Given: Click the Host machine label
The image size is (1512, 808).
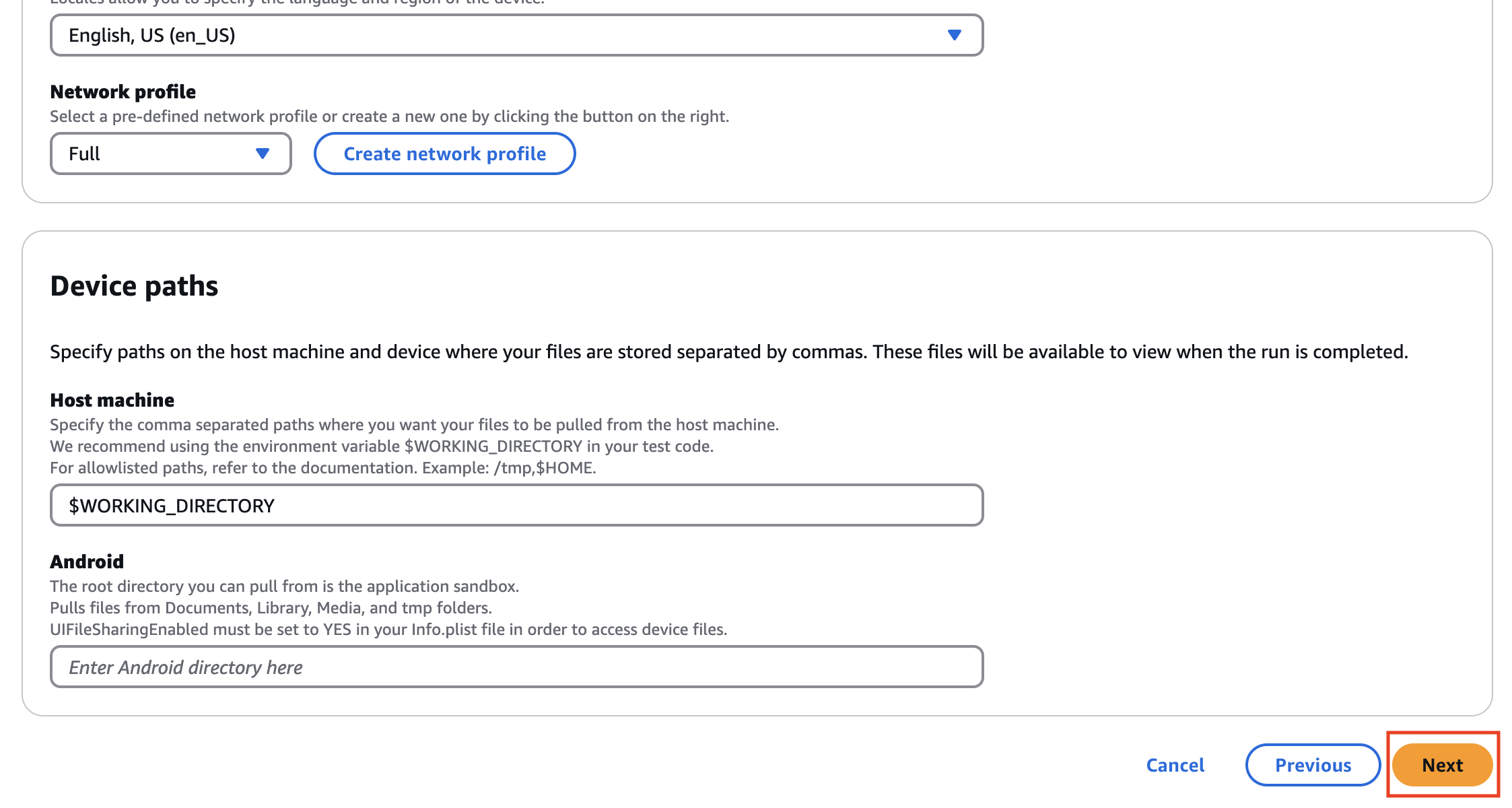Looking at the screenshot, I should point(112,400).
